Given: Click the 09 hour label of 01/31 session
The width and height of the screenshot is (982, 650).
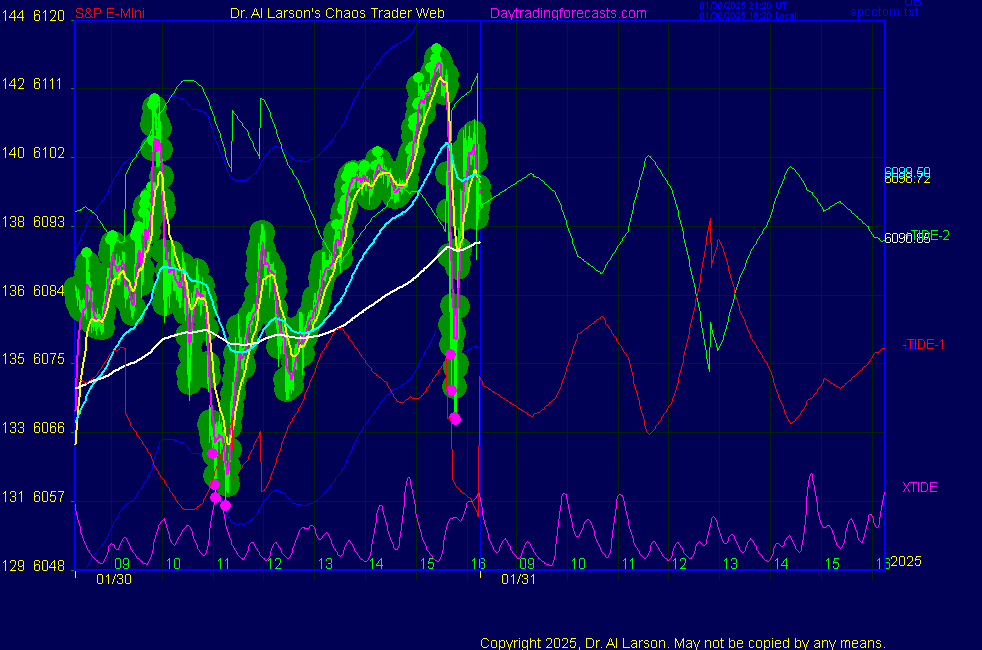Looking at the screenshot, I should 527,564.
